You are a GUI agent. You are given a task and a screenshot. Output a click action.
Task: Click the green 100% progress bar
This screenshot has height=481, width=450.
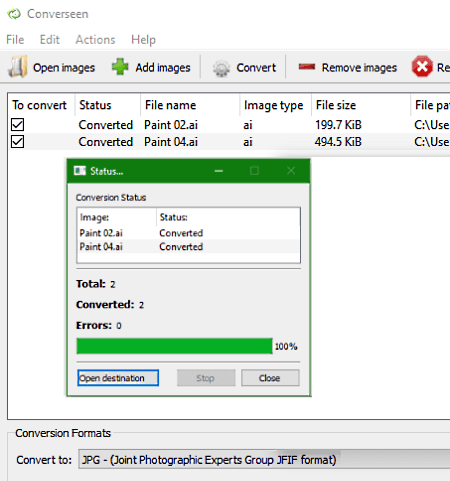pos(174,346)
